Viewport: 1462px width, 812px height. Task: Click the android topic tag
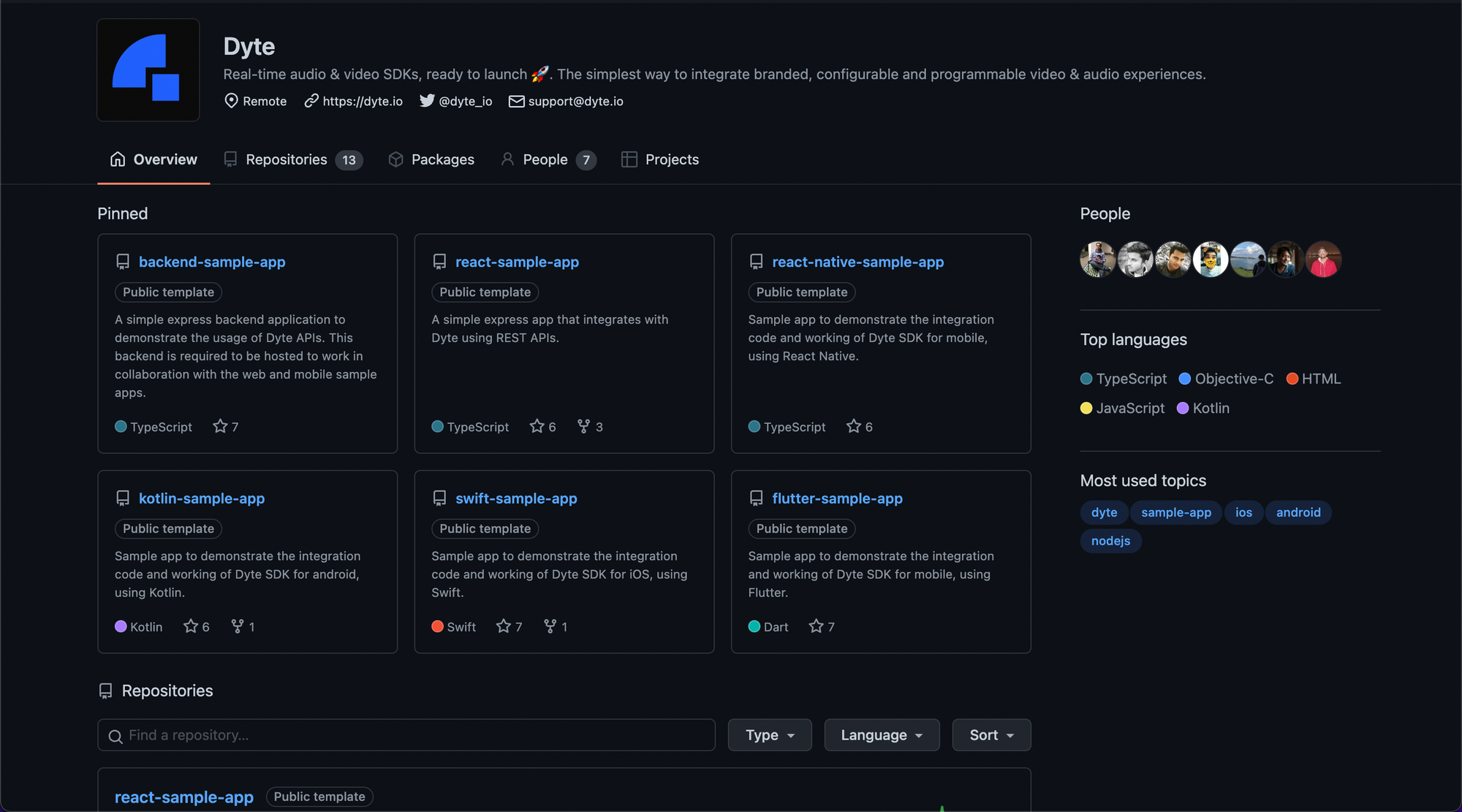coord(1298,512)
